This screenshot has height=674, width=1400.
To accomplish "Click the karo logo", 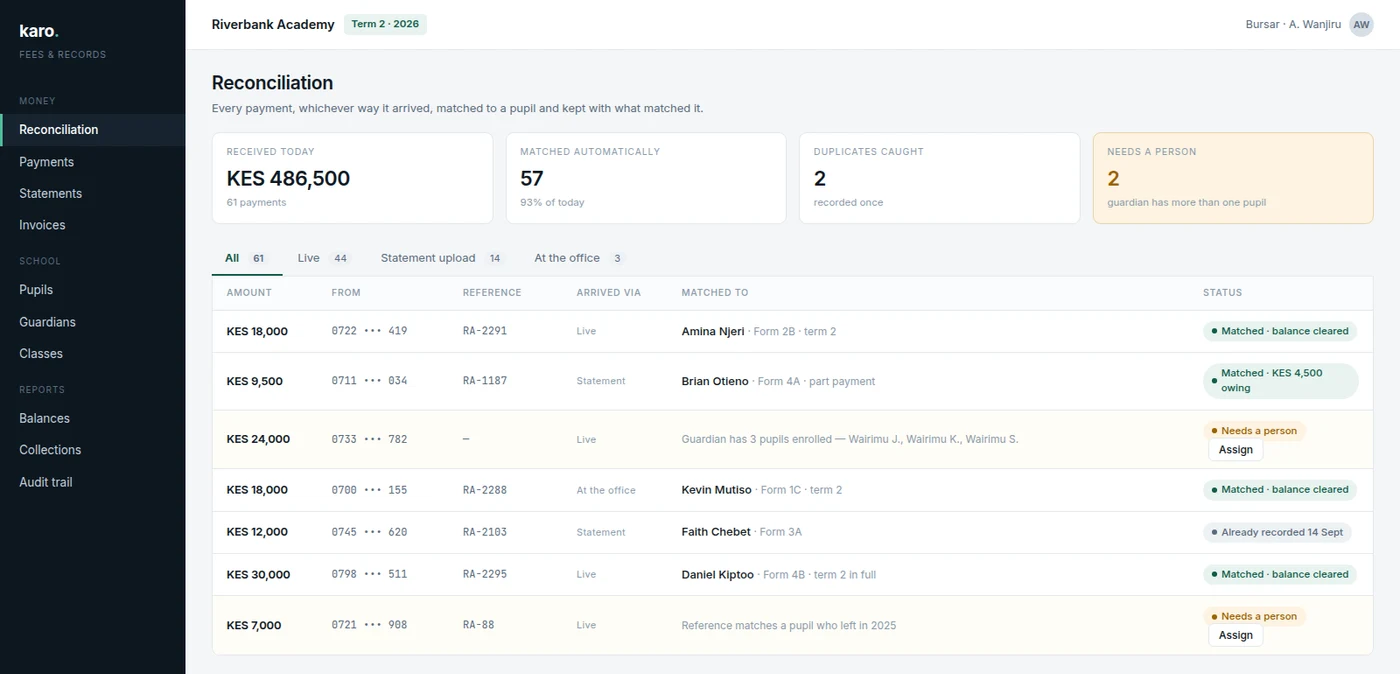I will click(39, 31).
